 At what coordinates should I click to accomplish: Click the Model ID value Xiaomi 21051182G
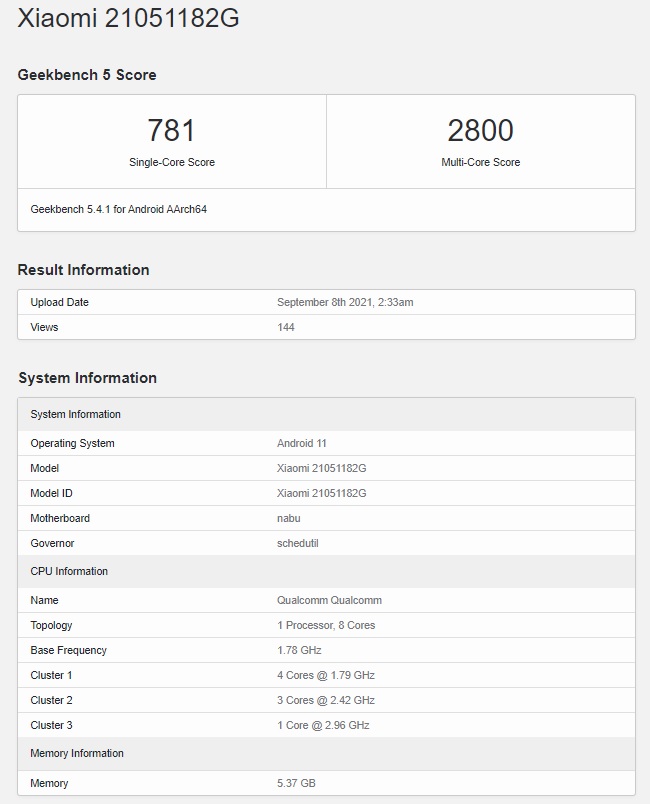pos(321,493)
